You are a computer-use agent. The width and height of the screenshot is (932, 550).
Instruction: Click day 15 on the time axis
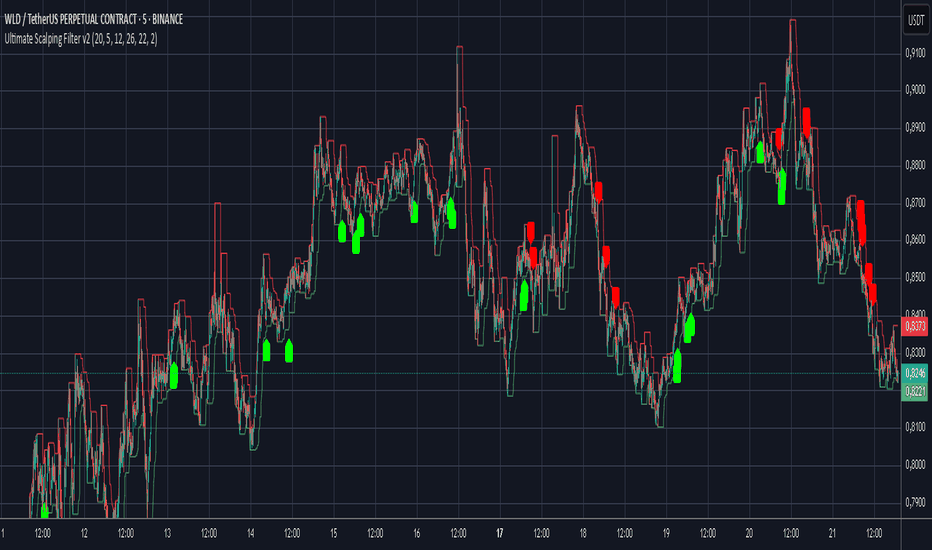[333, 533]
